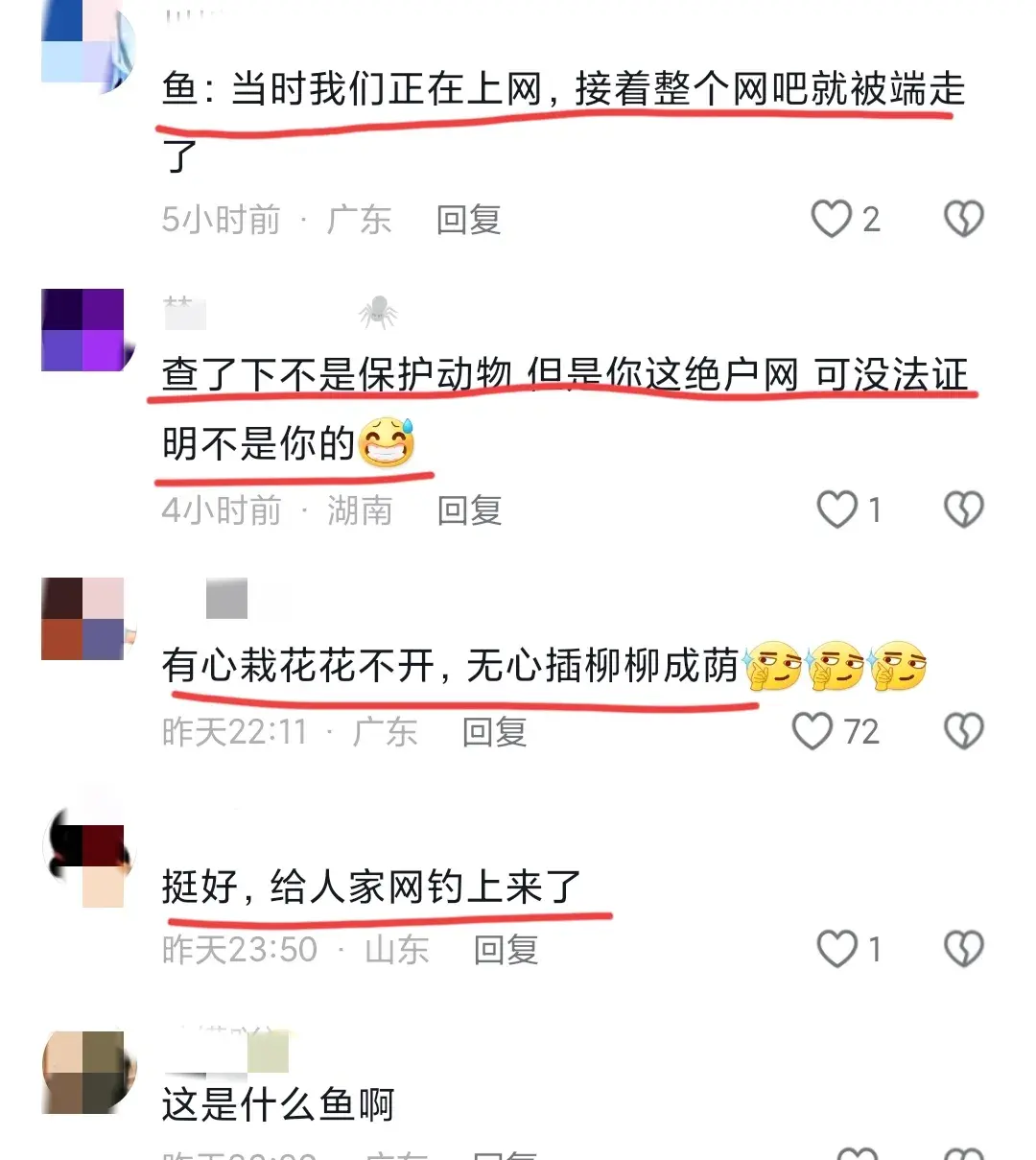This screenshot has width=1036, height=1160.
Task: Like the 有心栽花花不开 comment with 72 likes
Action: click(812, 731)
